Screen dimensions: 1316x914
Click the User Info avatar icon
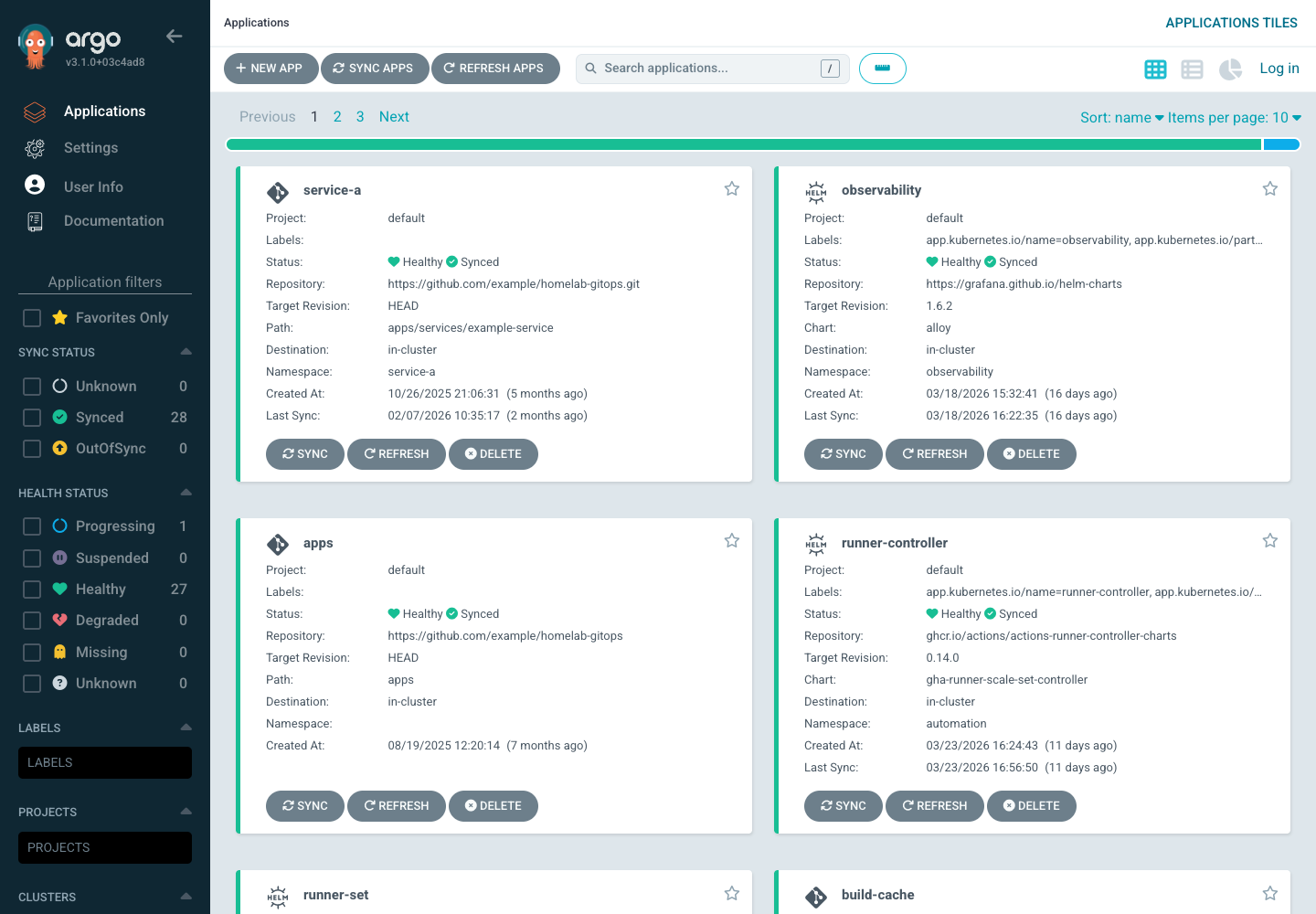point(35,185)
